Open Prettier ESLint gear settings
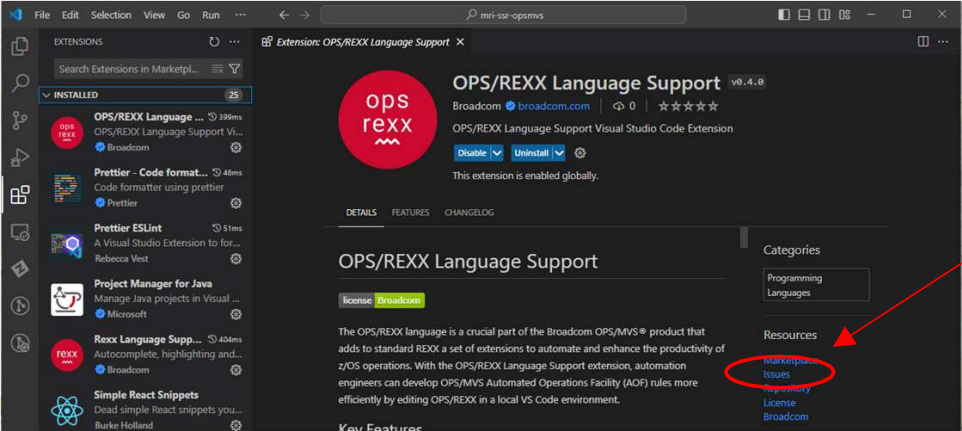 point(236,259)
